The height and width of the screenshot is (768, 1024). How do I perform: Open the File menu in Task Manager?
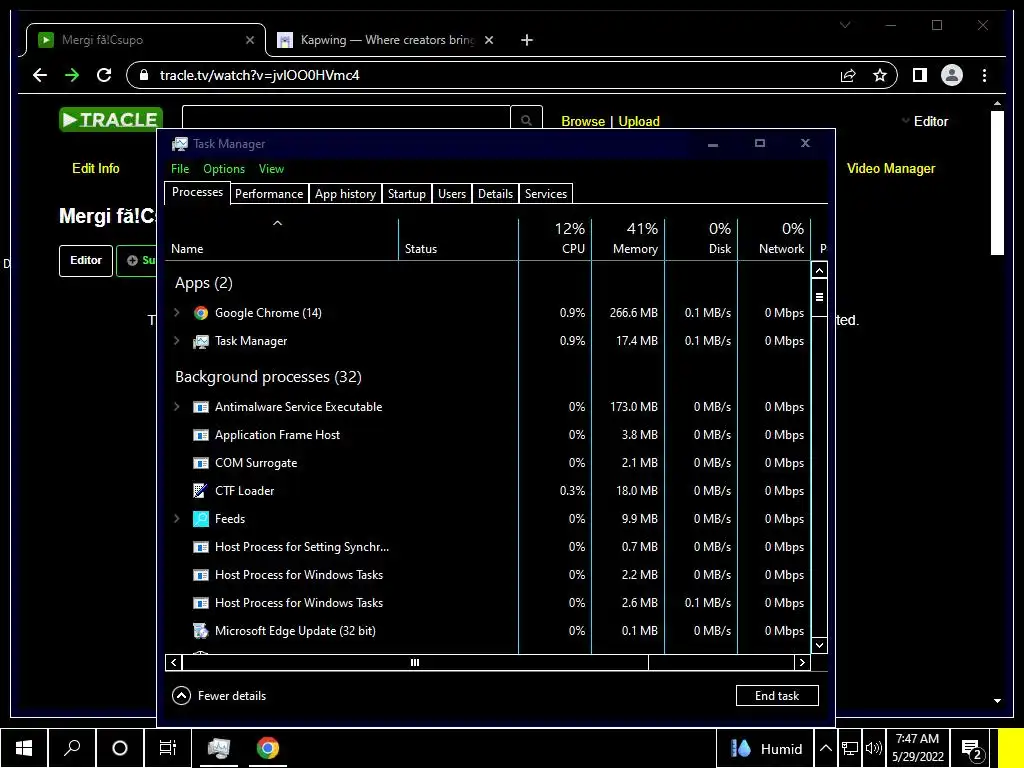(x=180, y=168)
